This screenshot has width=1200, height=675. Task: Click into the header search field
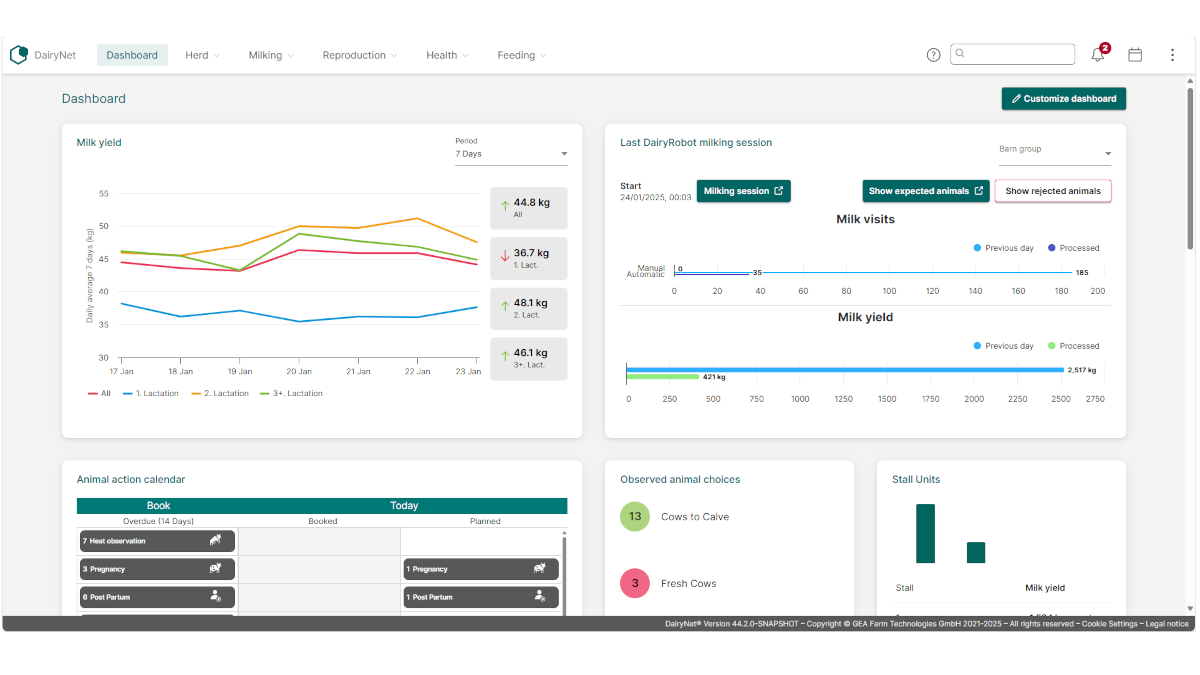(1012, 54)
